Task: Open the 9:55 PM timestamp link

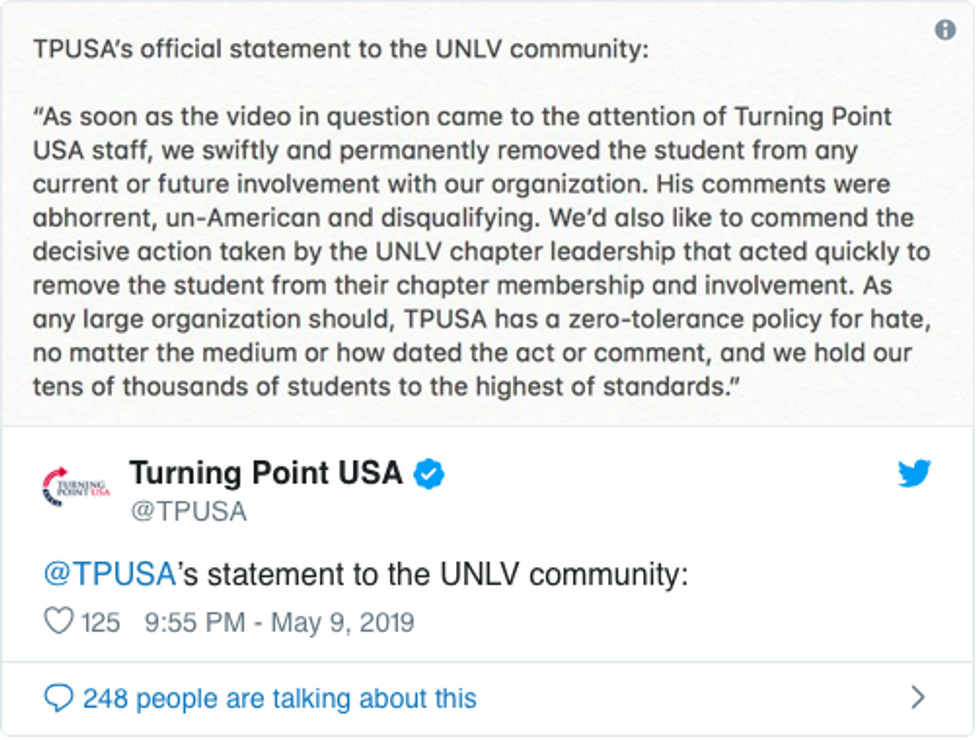Action: [x=195, y=622]
